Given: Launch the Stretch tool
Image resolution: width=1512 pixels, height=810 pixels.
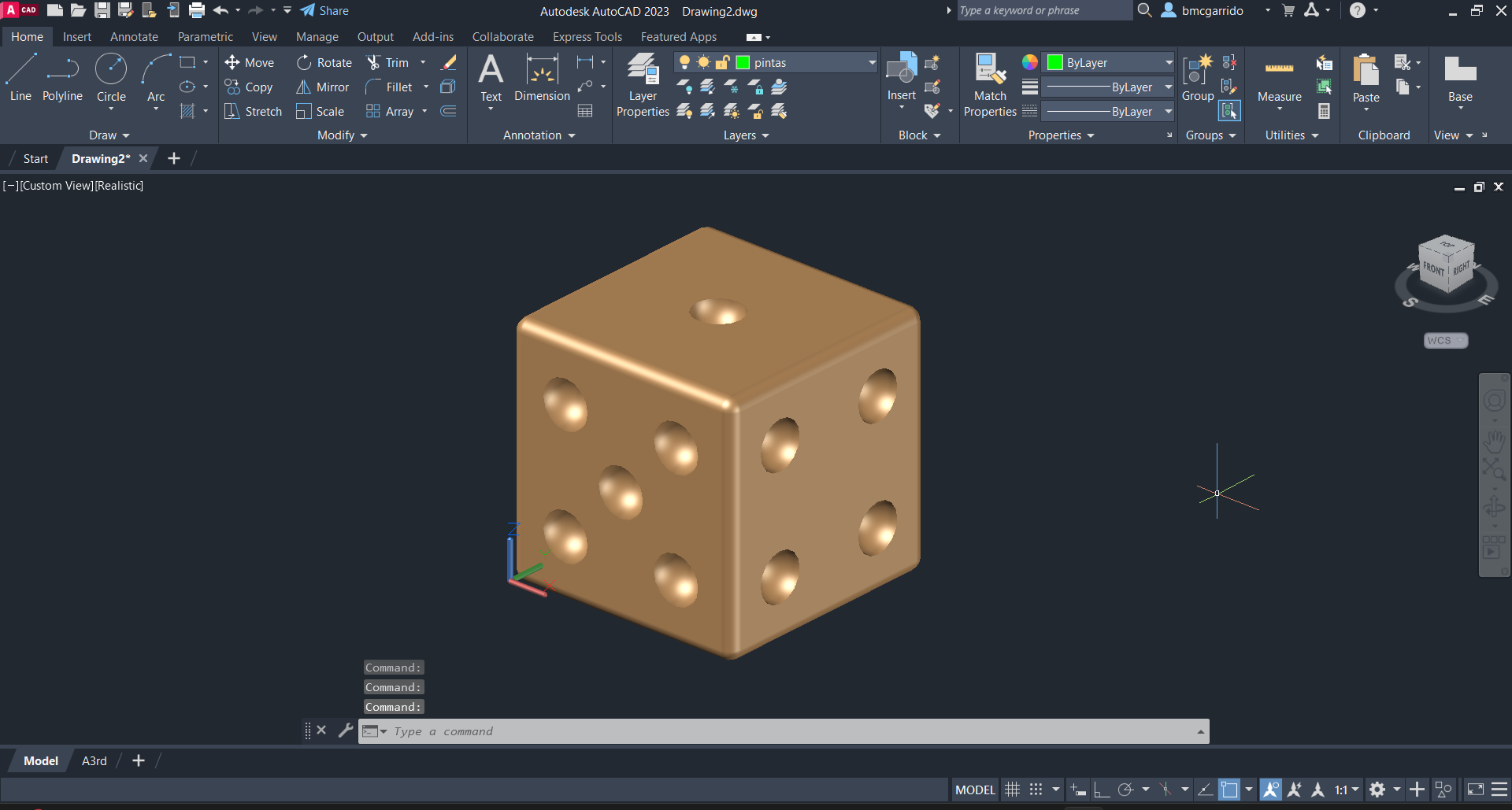Looking at the screenshot, I should point(253,111).
